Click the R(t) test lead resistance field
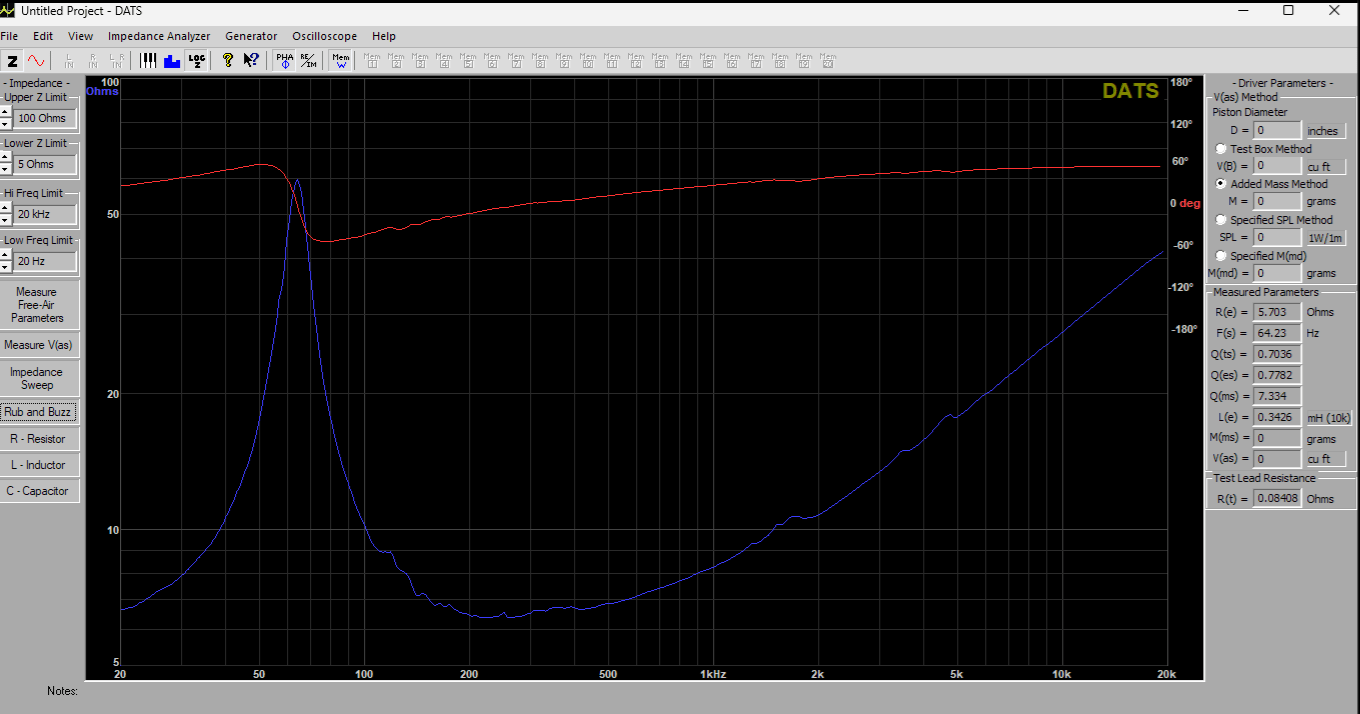The height and width of the screenshot is (714, 1360). pos(1277,498)
